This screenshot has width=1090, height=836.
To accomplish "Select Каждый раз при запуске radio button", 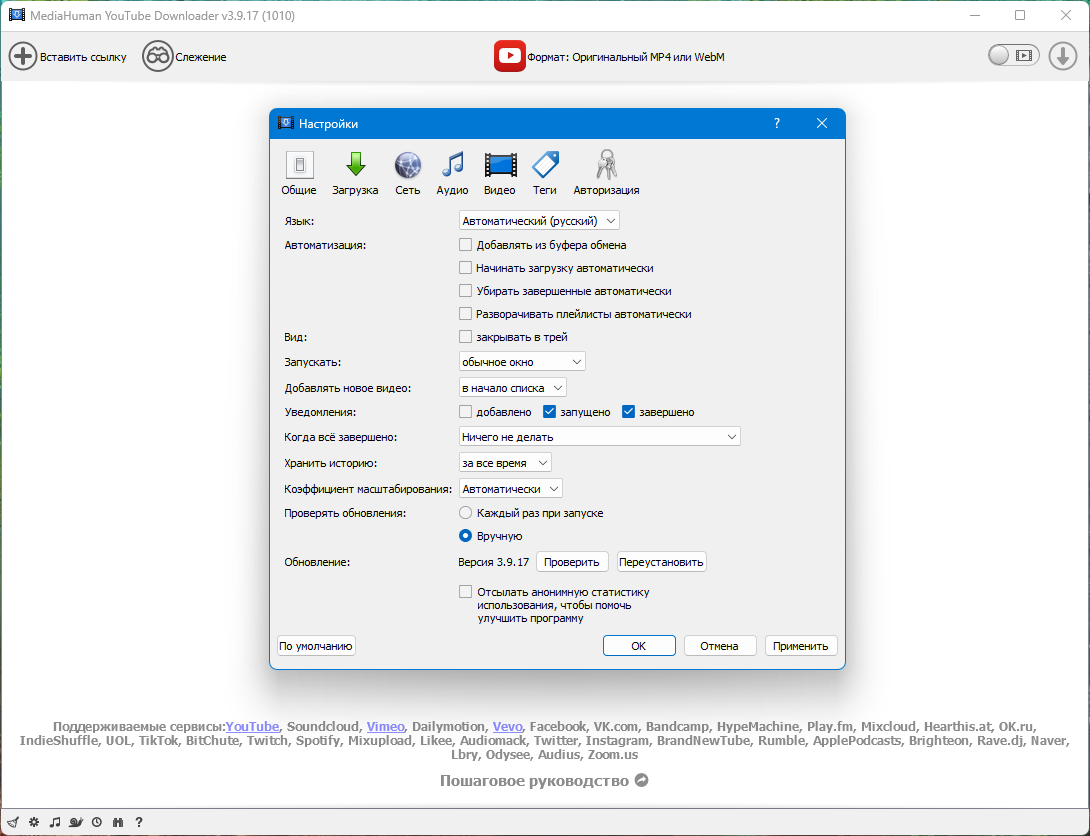I will tap(465, 513).
